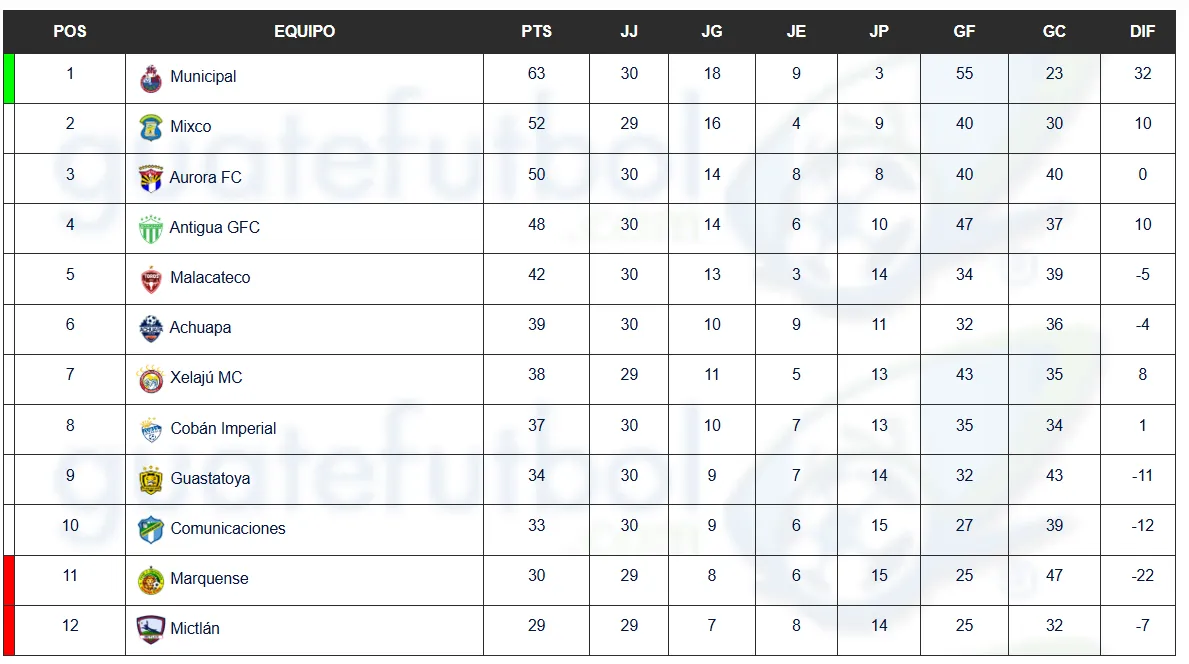This screenshot has height=664, width=1189.
Task: Click the Mixco team crest icon
Action: pos(150,128)
